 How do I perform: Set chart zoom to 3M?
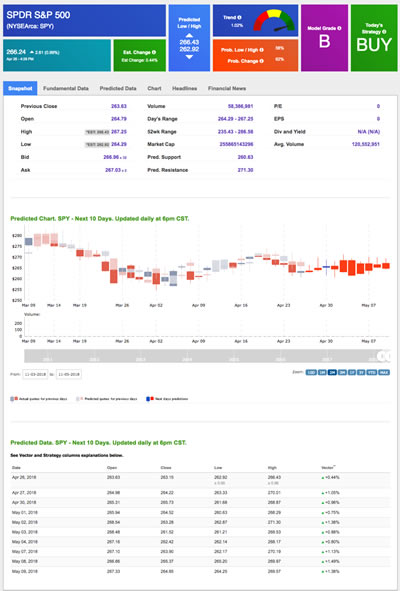tap(342, 372)
